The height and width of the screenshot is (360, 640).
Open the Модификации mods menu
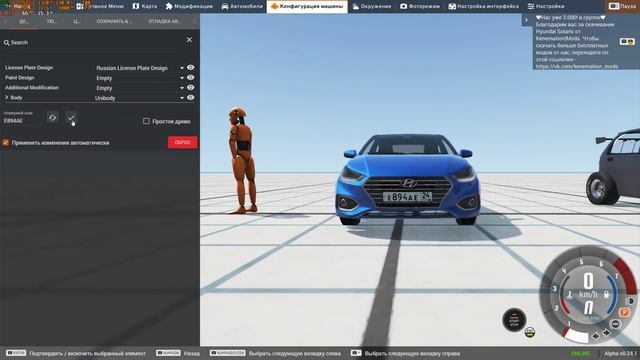pyautogui.click(x=189, y=6)
